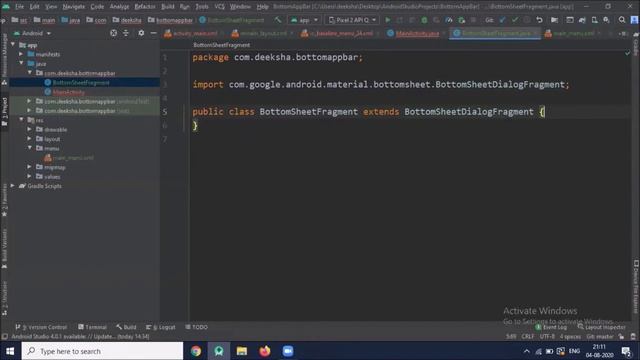Open the Event Log
The height and width of the screenshot is (360, 640).
551,327
